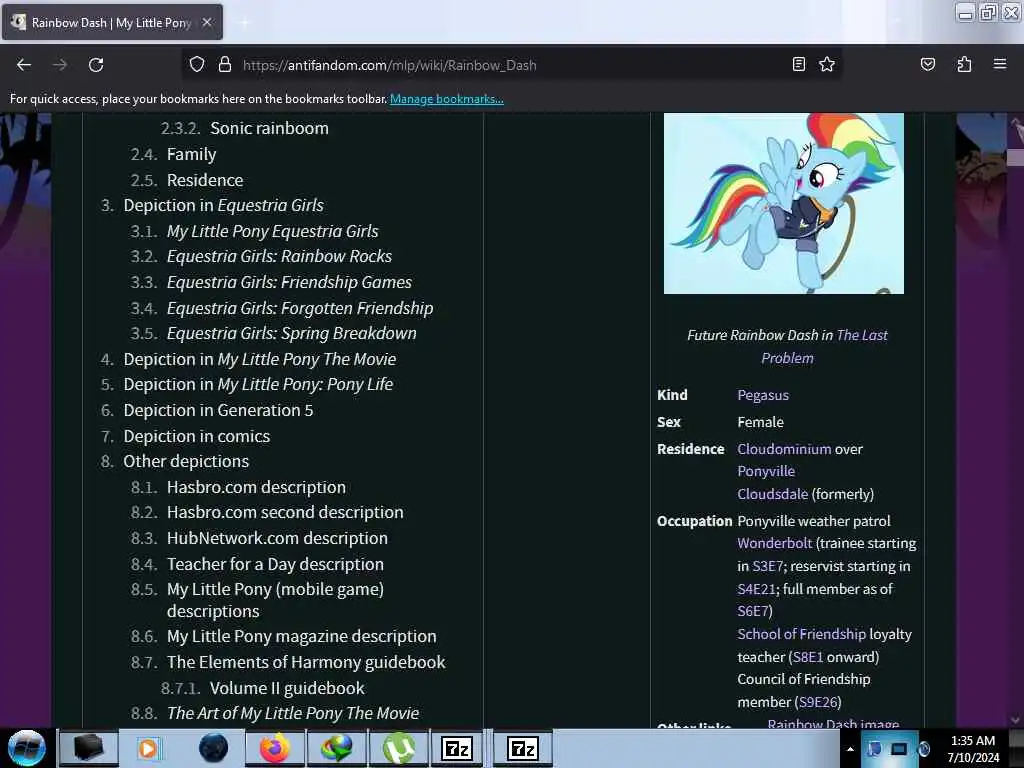Toggle reader view icon in address bar
1024x768 pixels.
click(799, 64)
